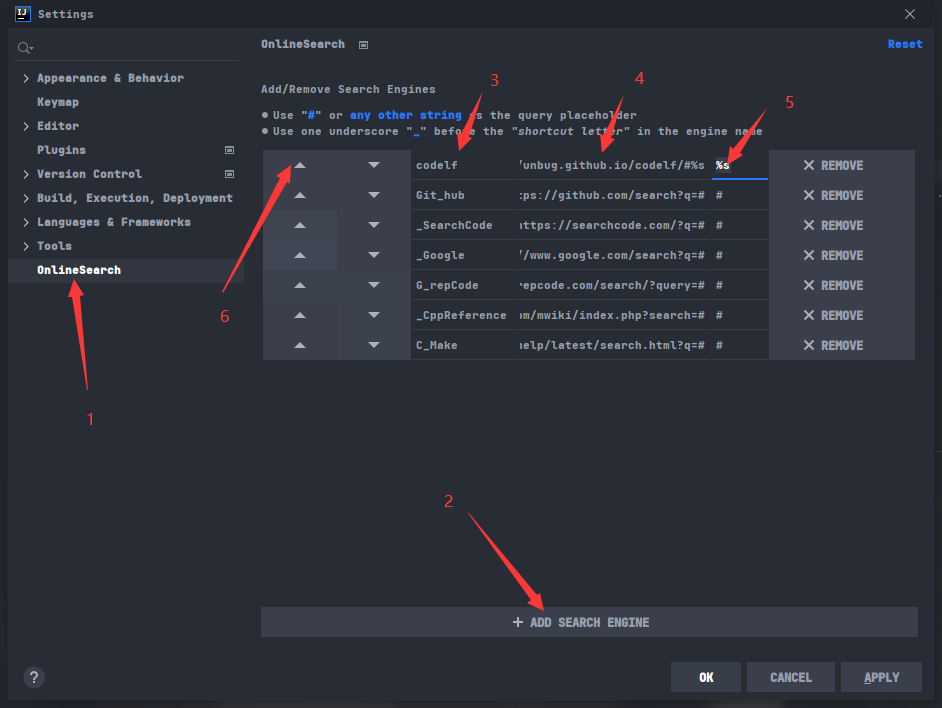Image resolution: width=942 pixels, height=708 pixels.
Task: Select Keymap in the settings tree
Action: tap(60, 101)
